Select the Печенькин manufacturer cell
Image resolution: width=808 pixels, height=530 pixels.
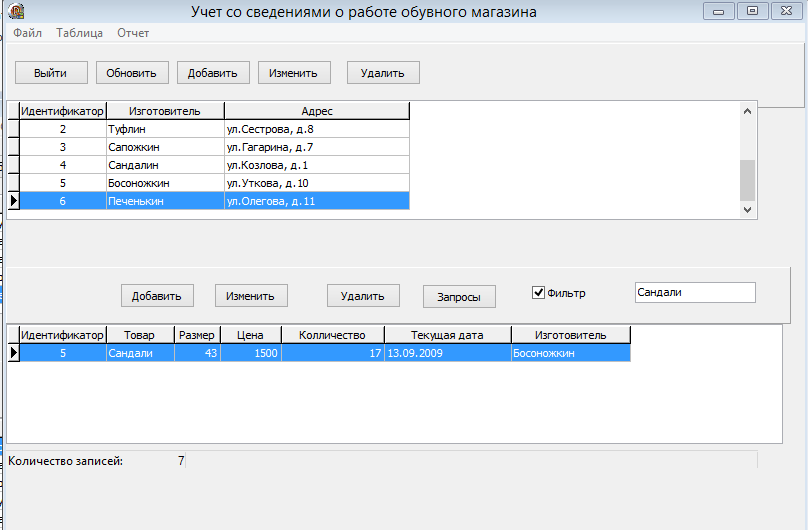(x=165, y=201)
